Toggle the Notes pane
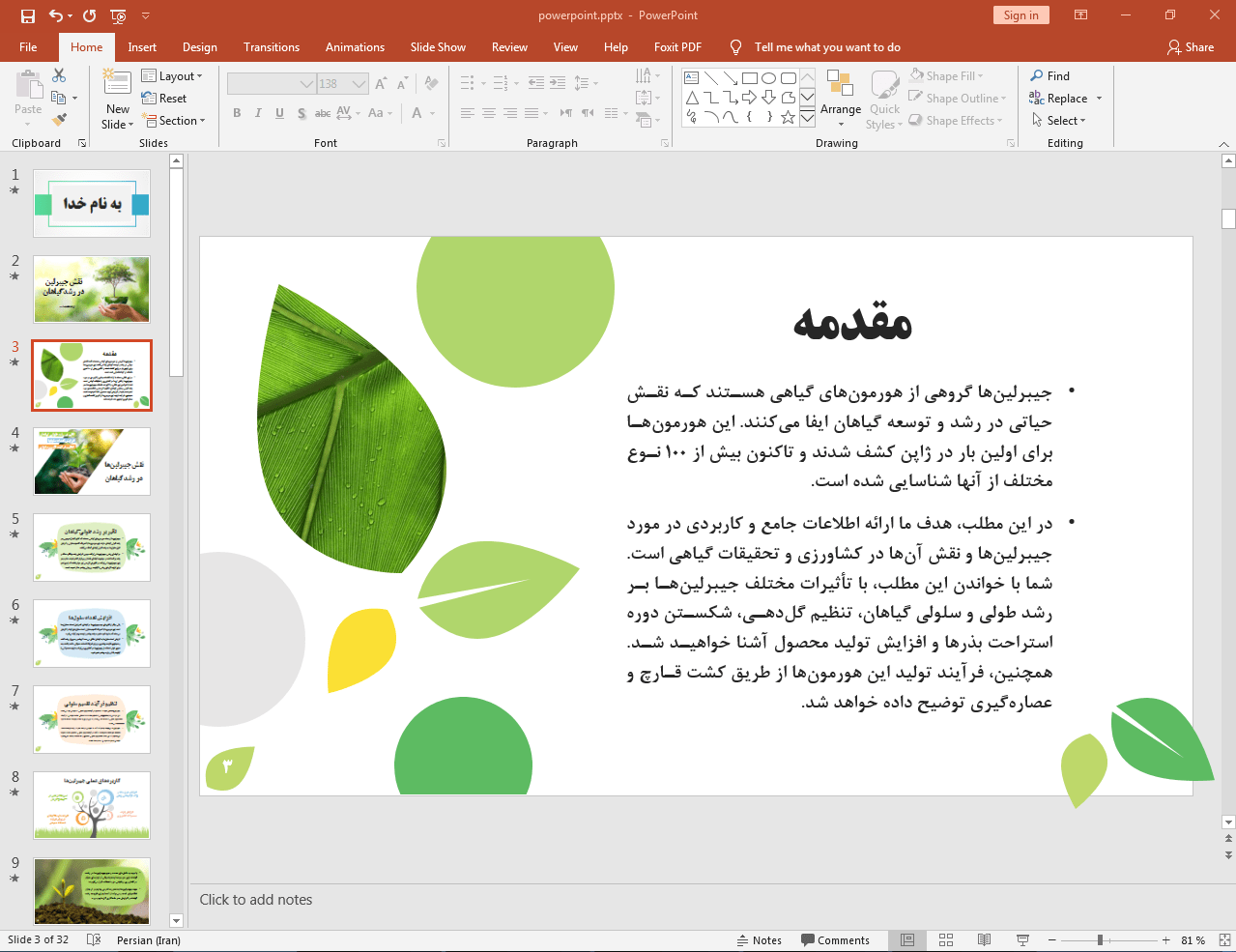This screenshot has width=1236, height=952. coord(760,939)
